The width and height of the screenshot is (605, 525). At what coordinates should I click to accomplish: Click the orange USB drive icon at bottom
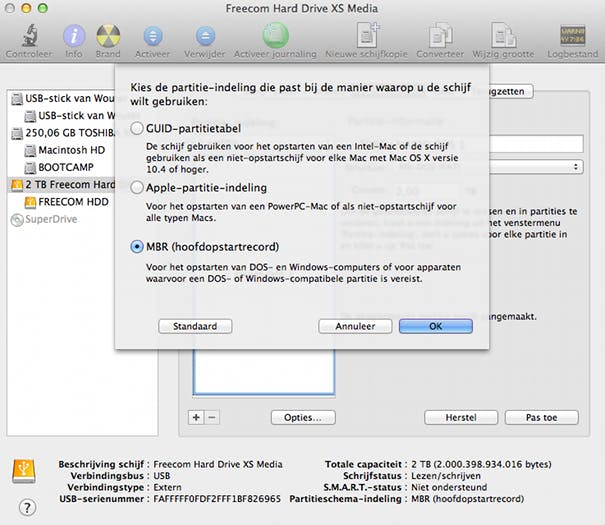[x=24, y=471]
